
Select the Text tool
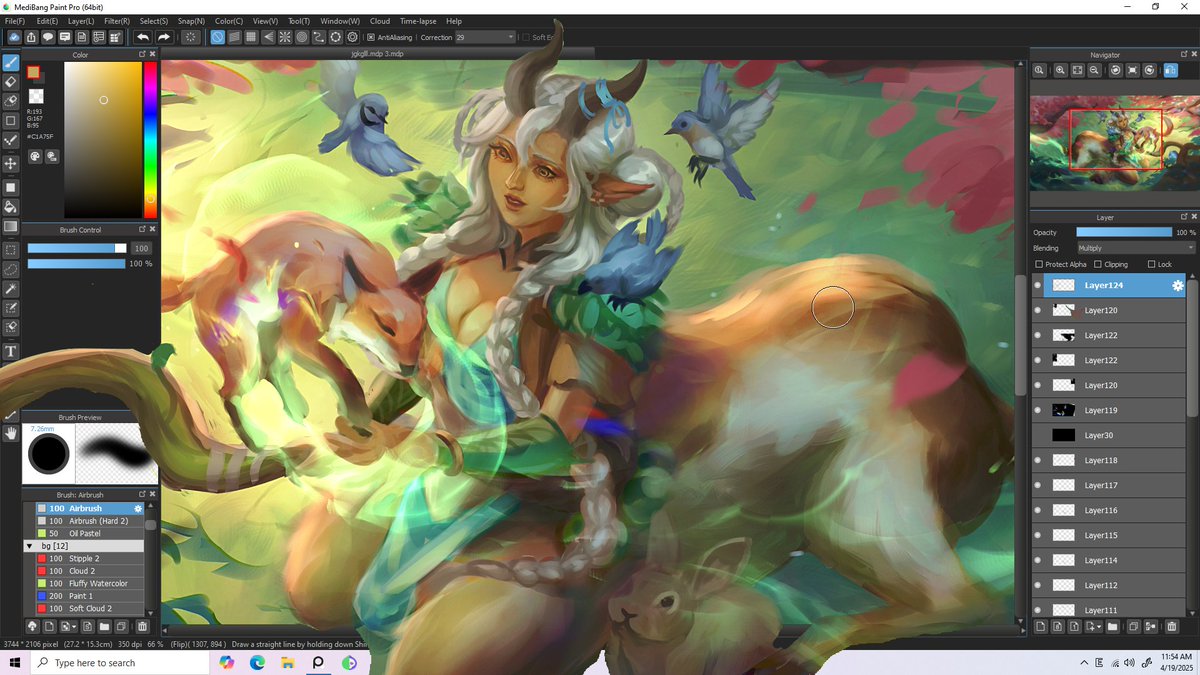[x=11, y=351]
